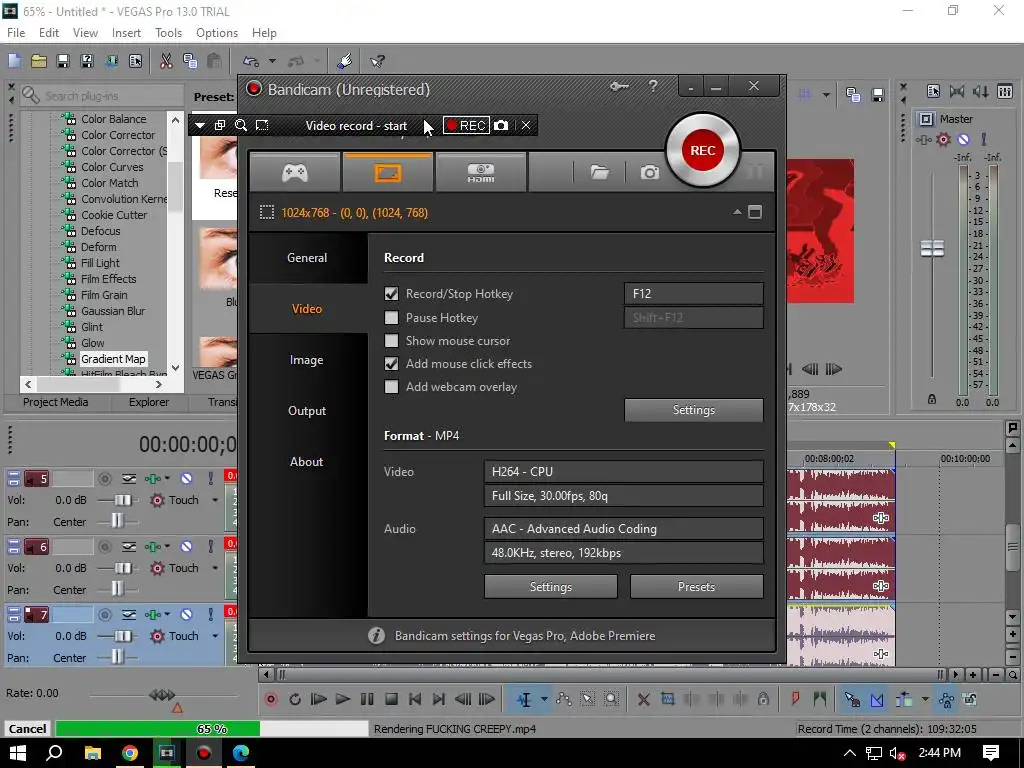
Task: Cancel the rendering in Vegas
Action: click(x=27, y=729)
